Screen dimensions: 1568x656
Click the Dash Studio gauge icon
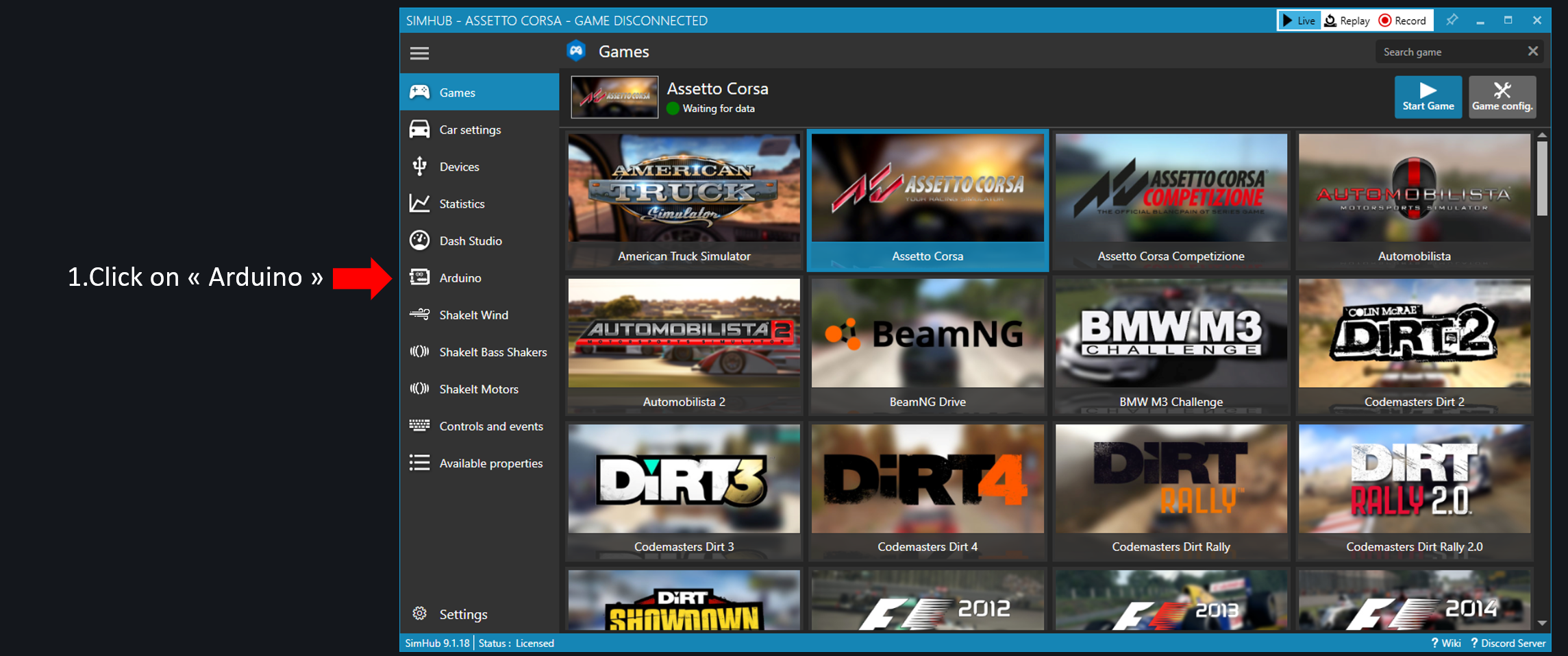419,241
